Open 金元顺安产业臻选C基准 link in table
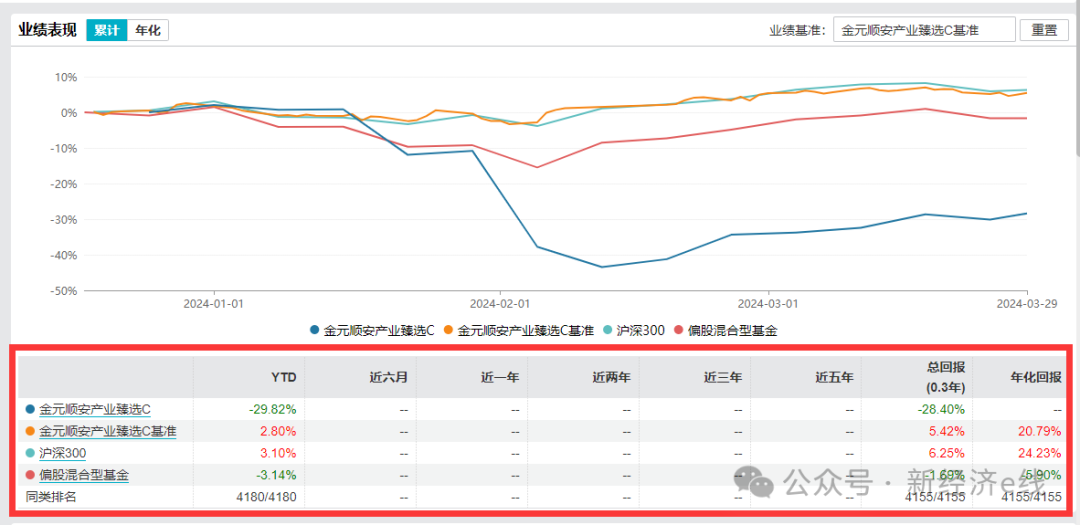 (108, 432)
